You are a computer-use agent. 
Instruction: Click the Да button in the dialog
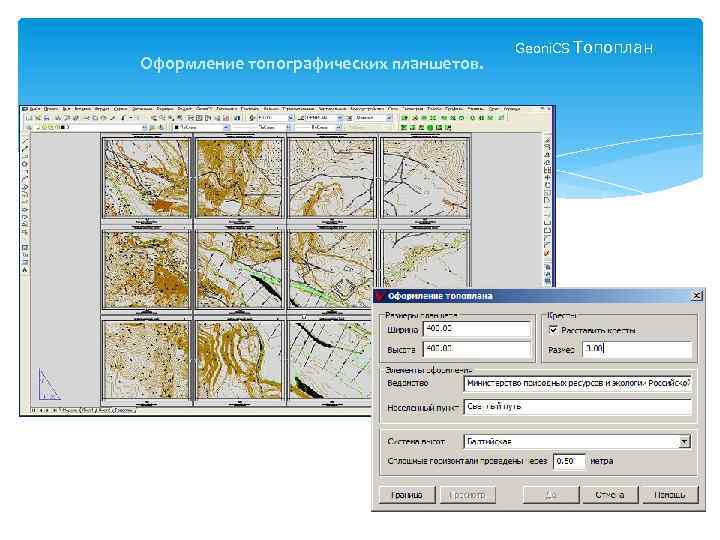551,495
